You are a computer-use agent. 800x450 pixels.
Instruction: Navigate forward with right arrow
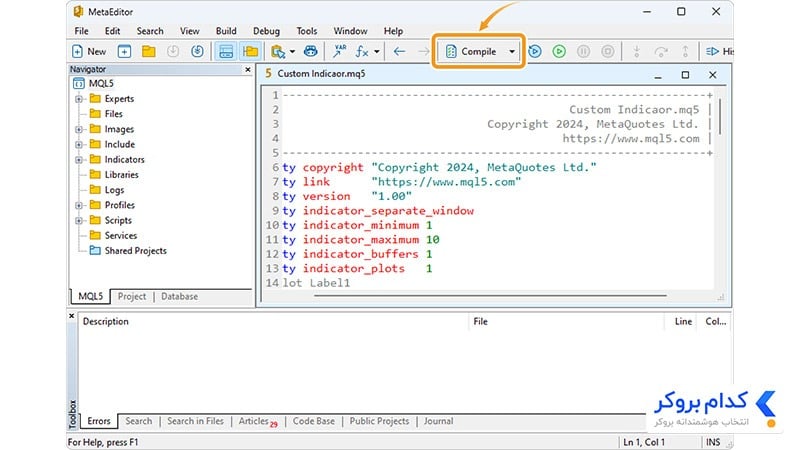coord(423,52)
